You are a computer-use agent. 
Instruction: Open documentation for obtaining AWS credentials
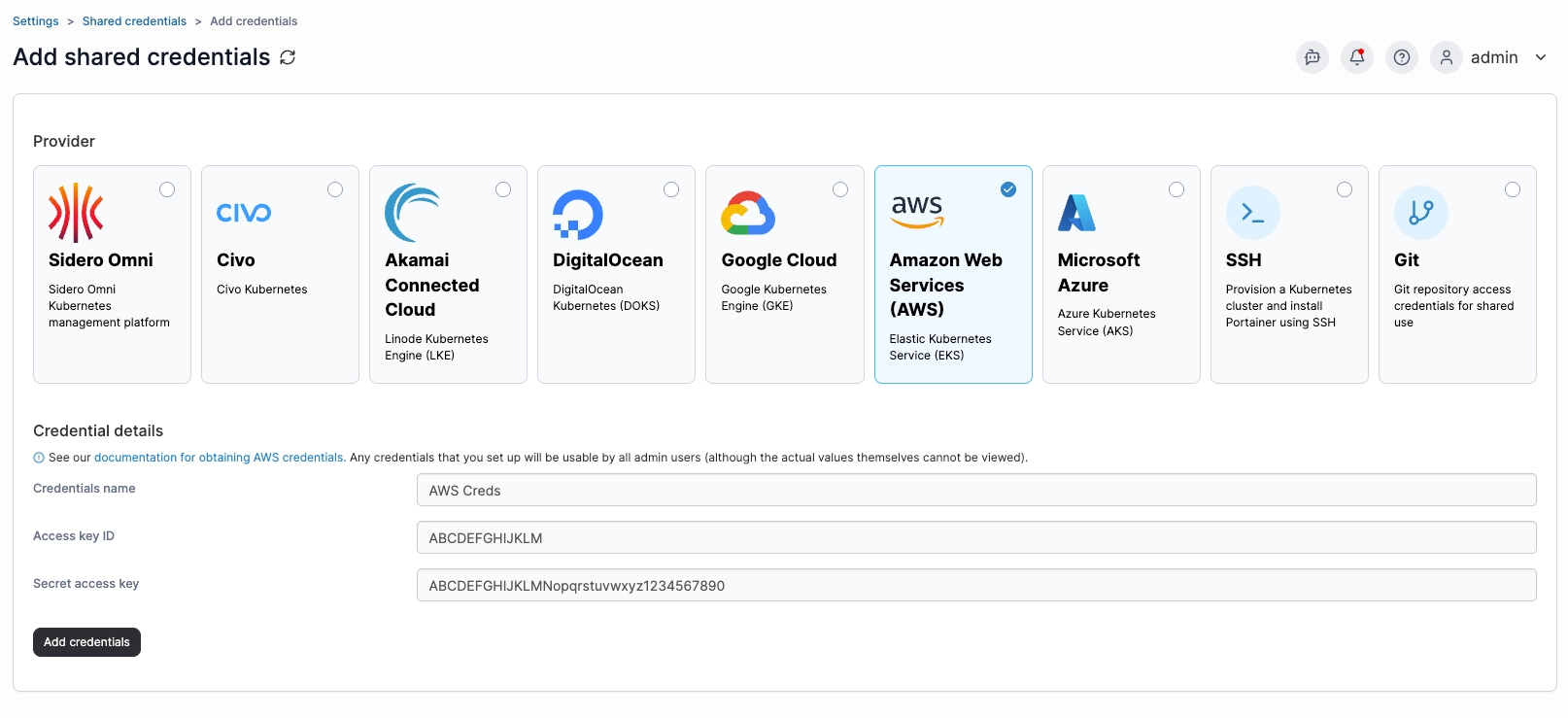pos(219,458)
